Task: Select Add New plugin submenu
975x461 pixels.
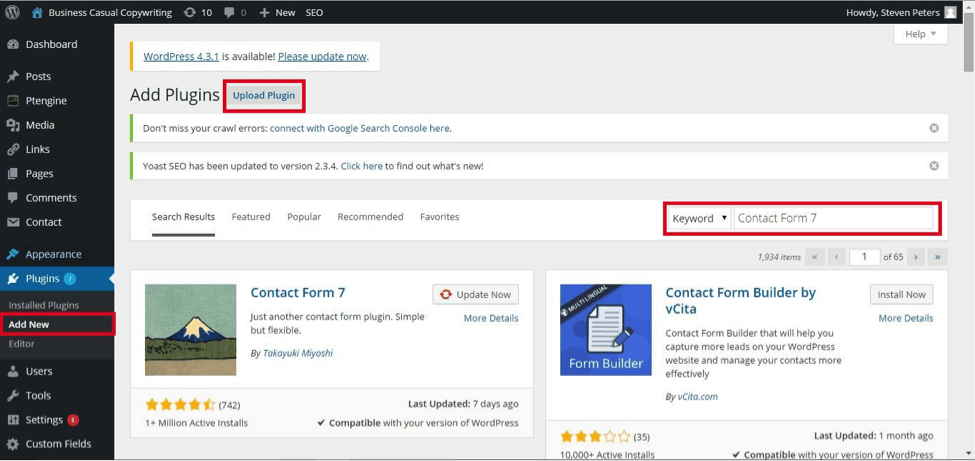Action: click(29, 325)
